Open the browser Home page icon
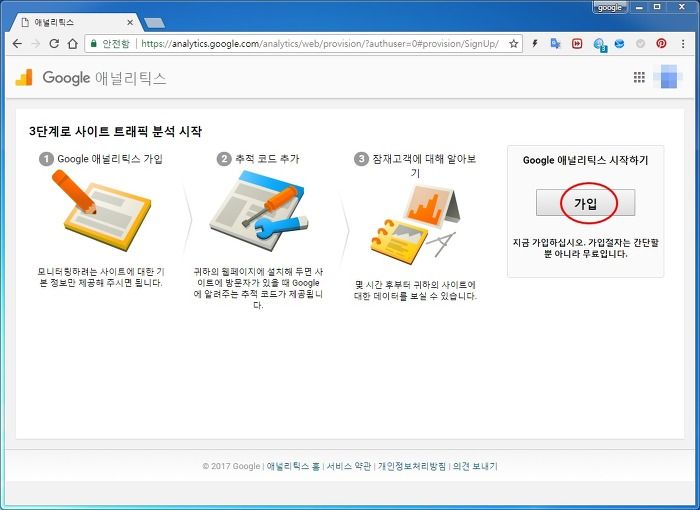 click(72, 43)
